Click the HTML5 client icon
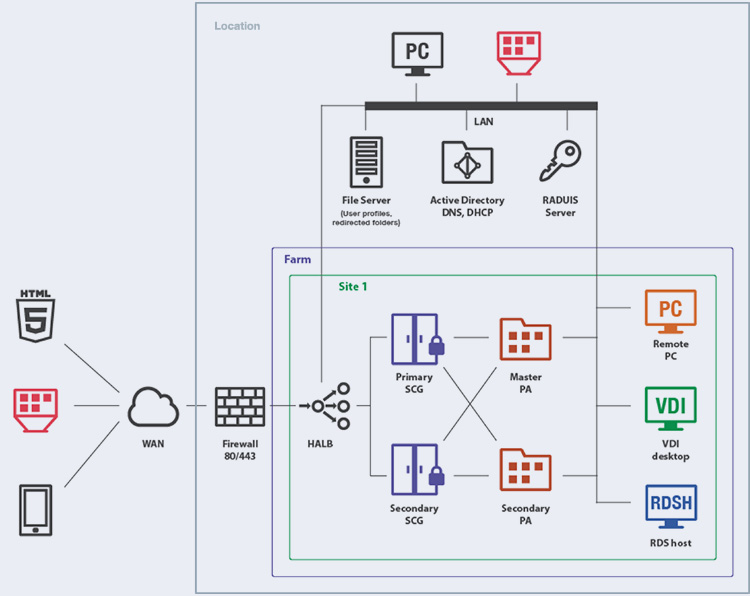 [x=36, y=316]
